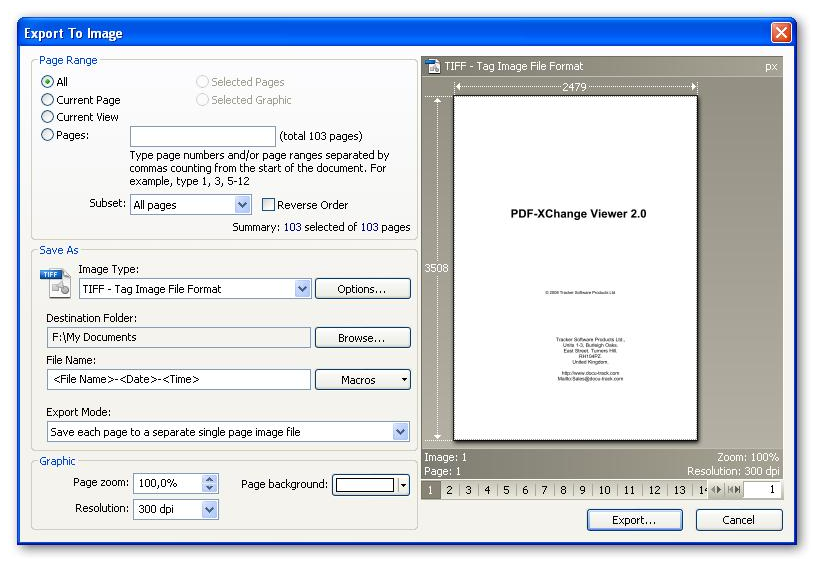This screenshot has height=567, width=819.
Task: Click the Page background white color swatch
Action: (365, 485)
